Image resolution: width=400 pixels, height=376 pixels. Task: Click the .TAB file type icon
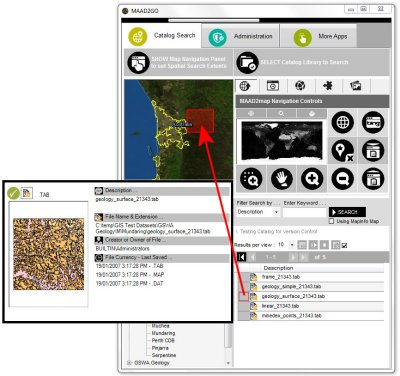[x=26, y=193]
